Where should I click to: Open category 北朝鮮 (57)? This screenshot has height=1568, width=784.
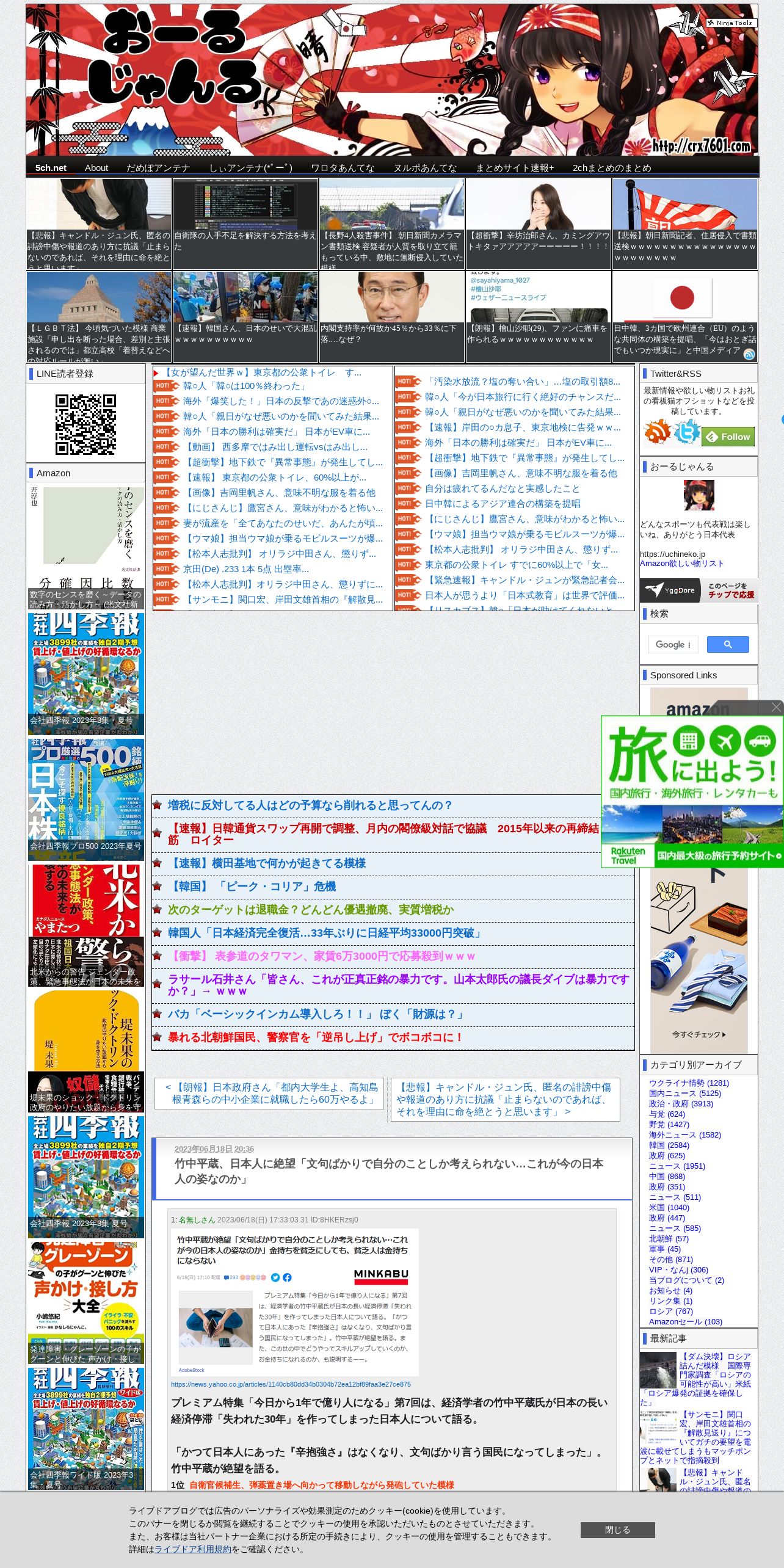669,1238
